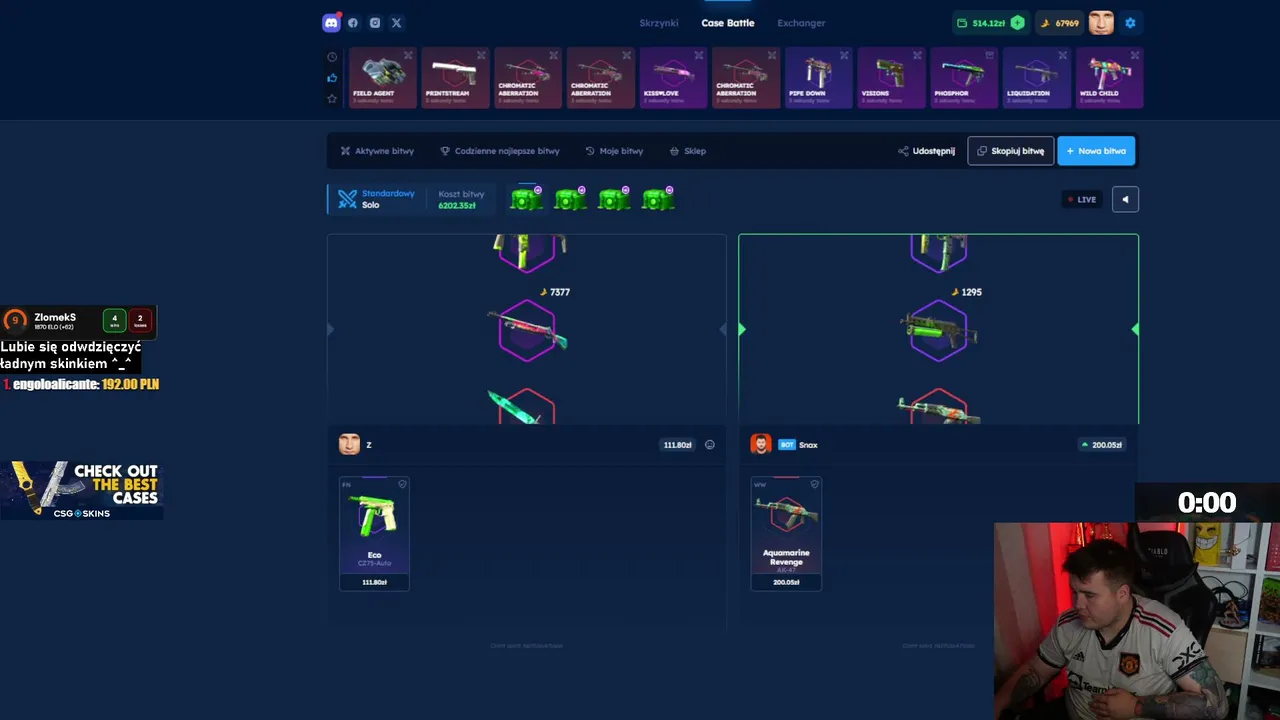Click the engoloalicante 192.00 PLN donation text
The width and height of the screenshot is (1280, 720).
[x=80, y=384]
